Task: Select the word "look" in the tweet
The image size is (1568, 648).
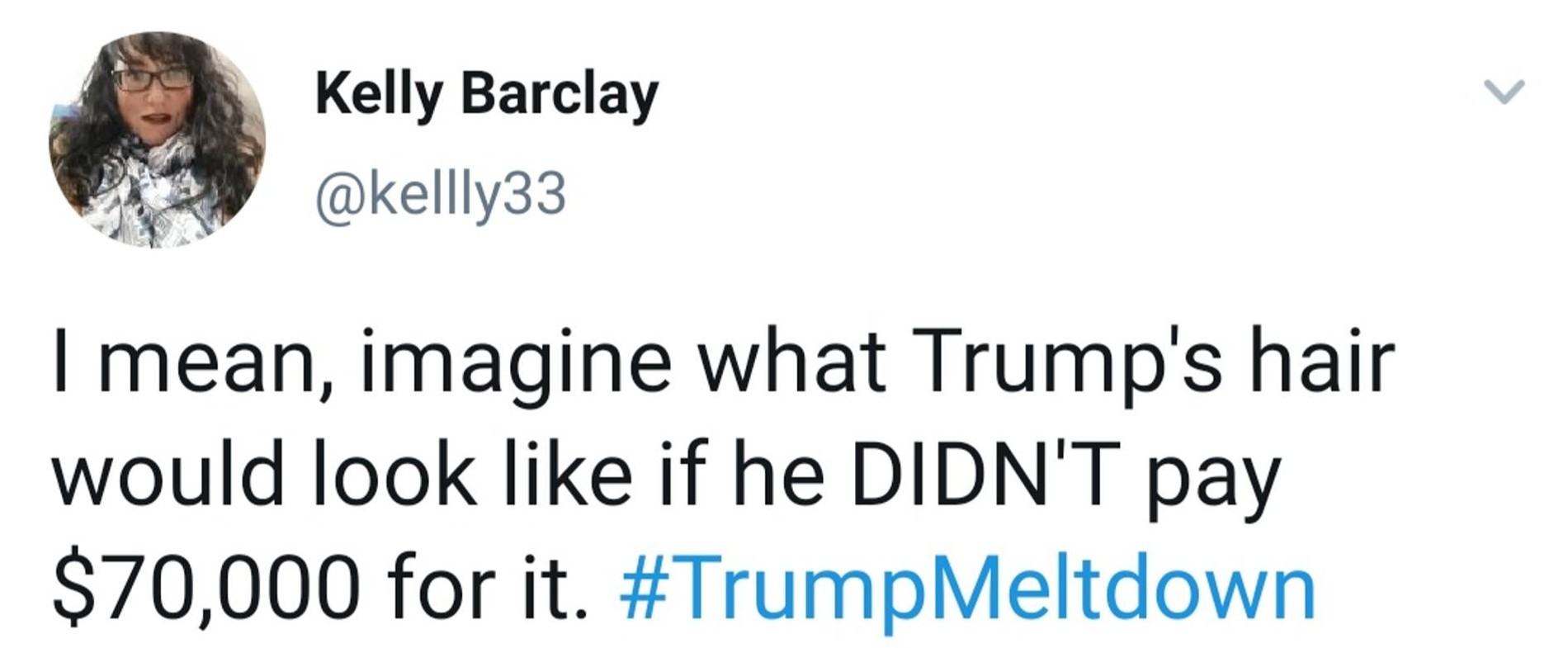Action: [x=394, y=476]
